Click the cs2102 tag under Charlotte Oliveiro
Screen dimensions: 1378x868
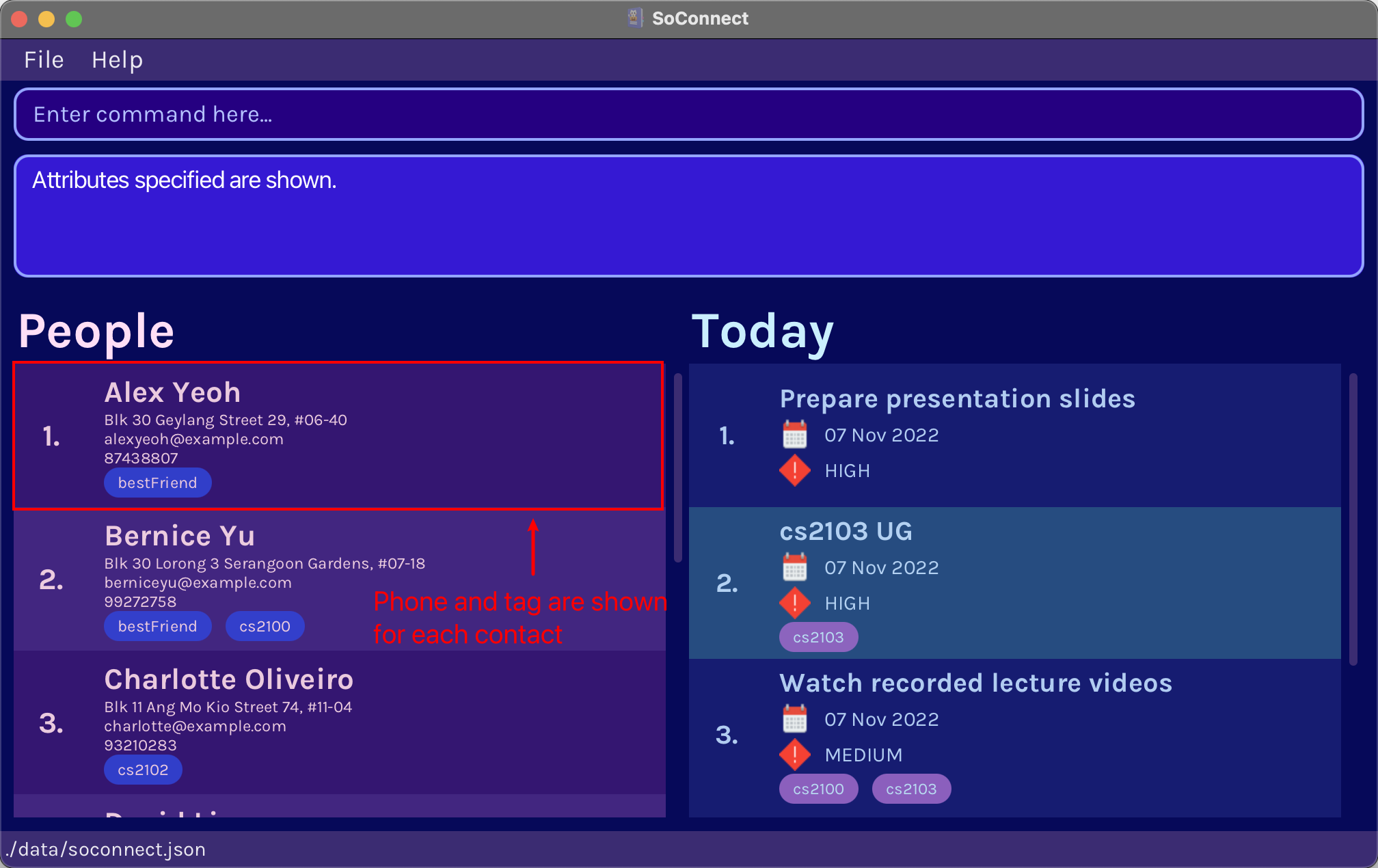click(x=143, y=770)
